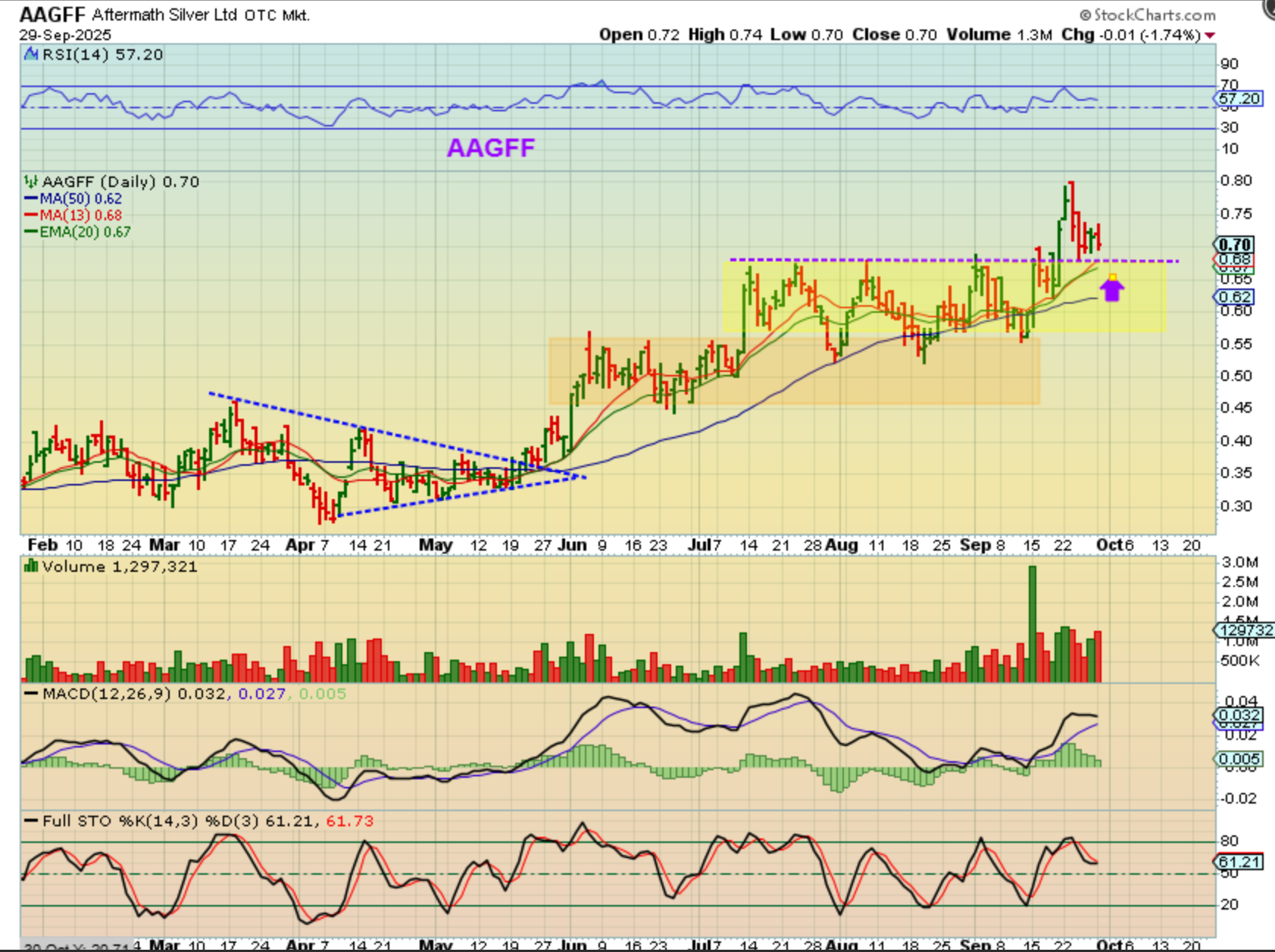Viewport: 1275px width, 952px height.
Task: Click the chart date 29-Sep-2025
Action: coord(65,35)
